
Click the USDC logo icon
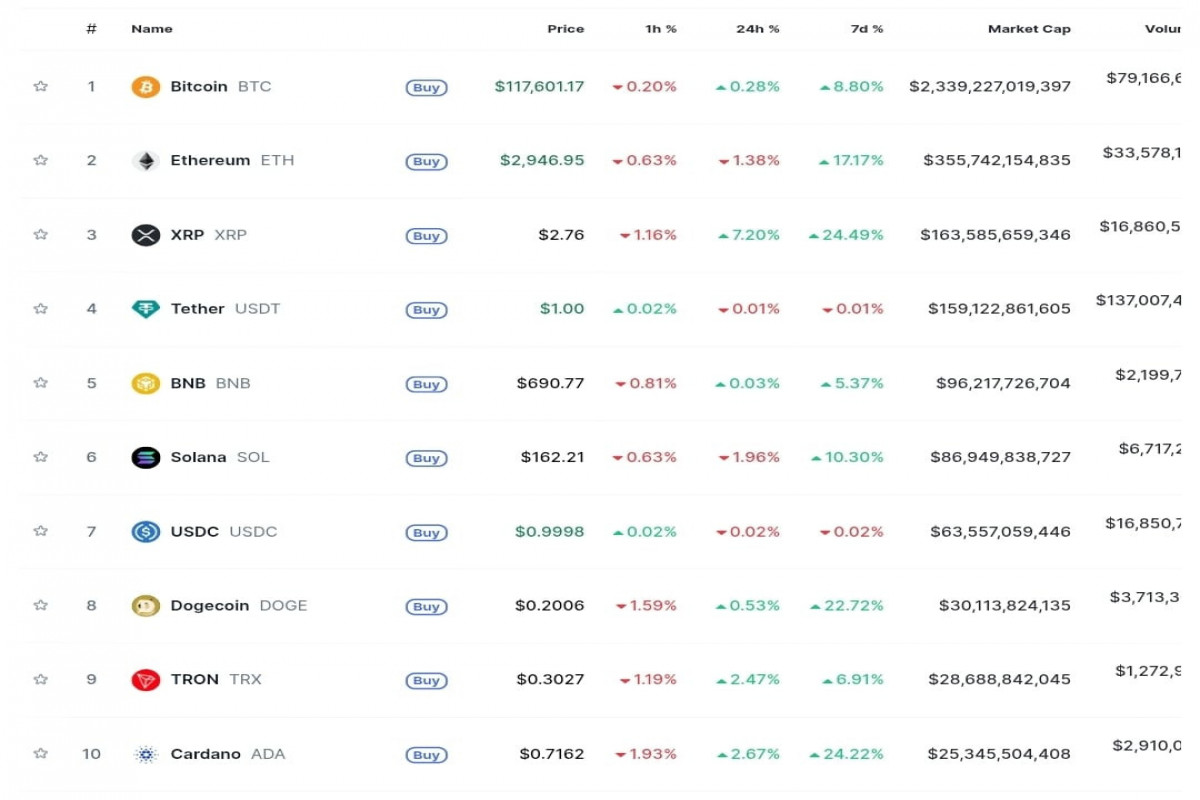pos(145,531)
